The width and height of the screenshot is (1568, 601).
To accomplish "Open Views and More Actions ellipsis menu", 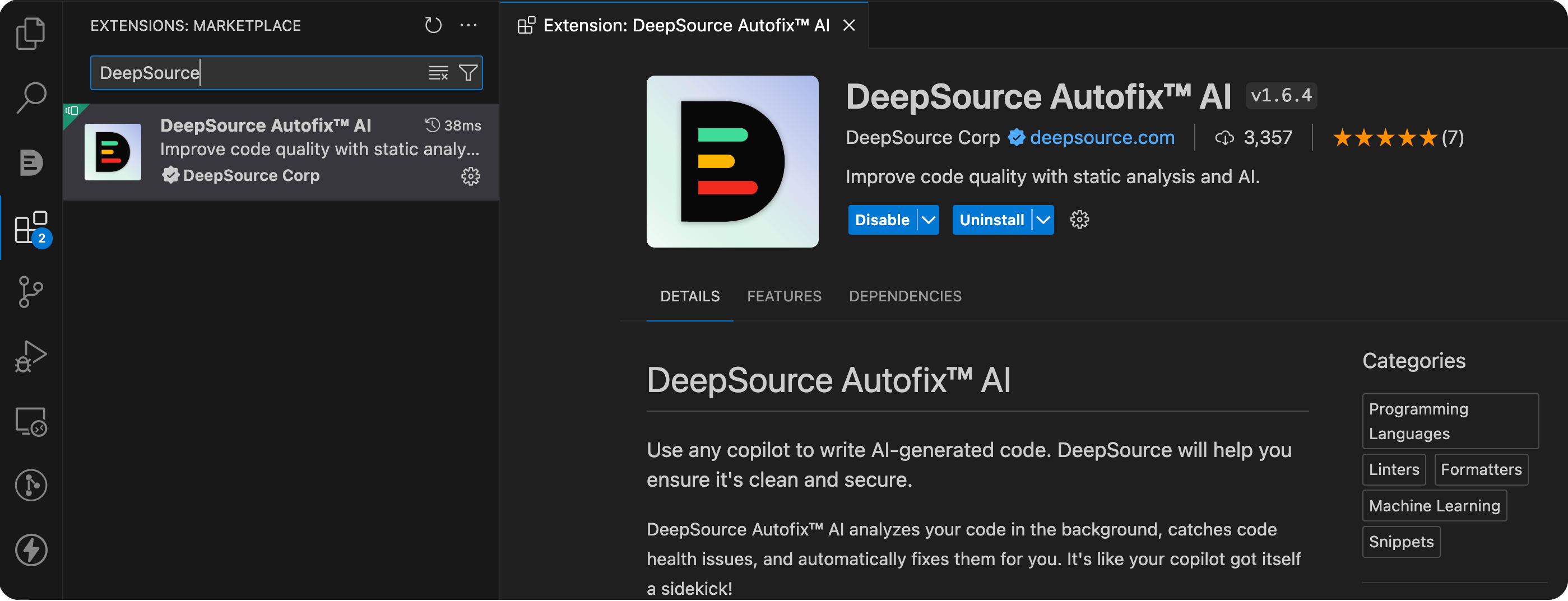I will (x=468, y=25).
